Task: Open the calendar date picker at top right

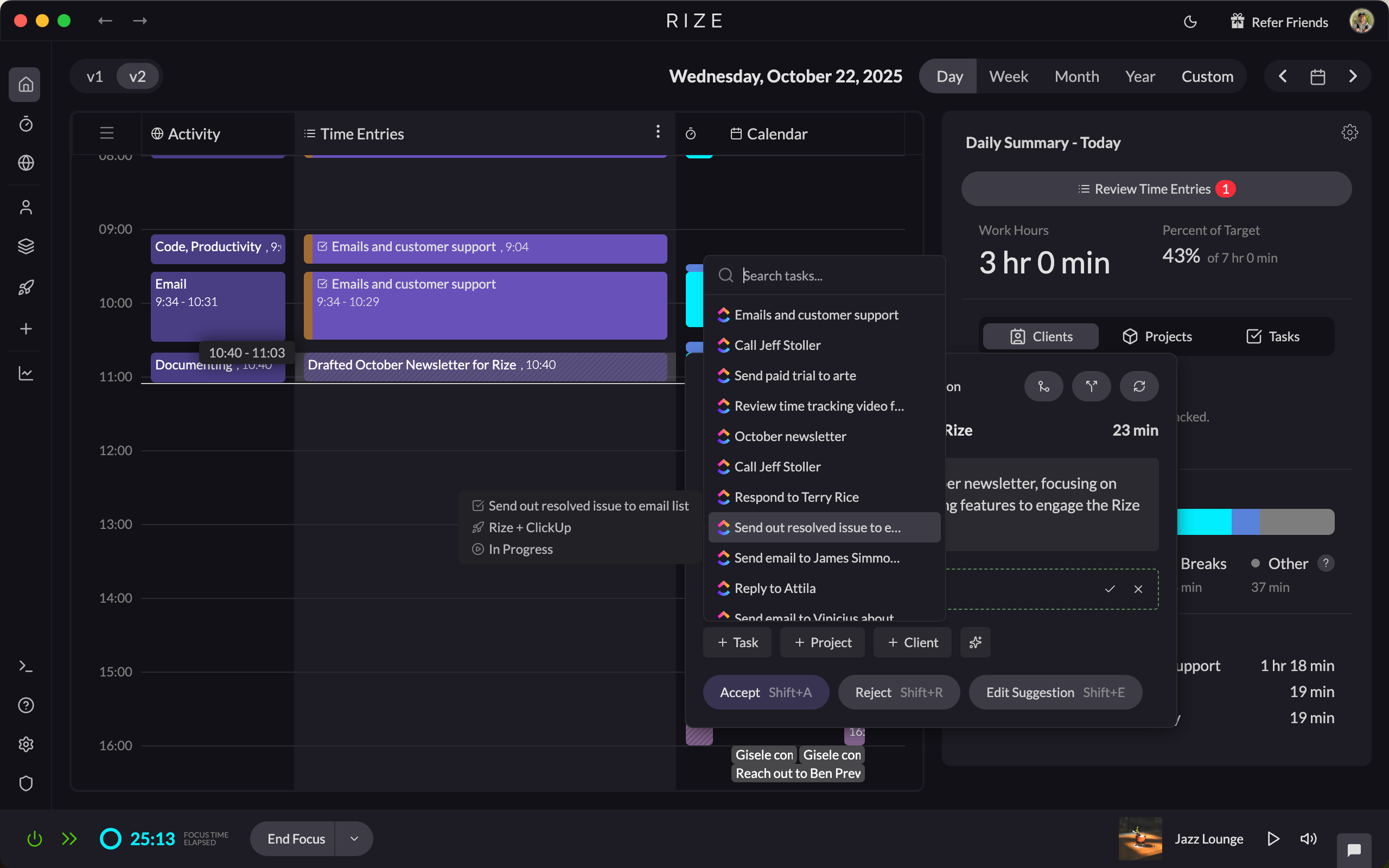Action: [x=1317, y=76]
